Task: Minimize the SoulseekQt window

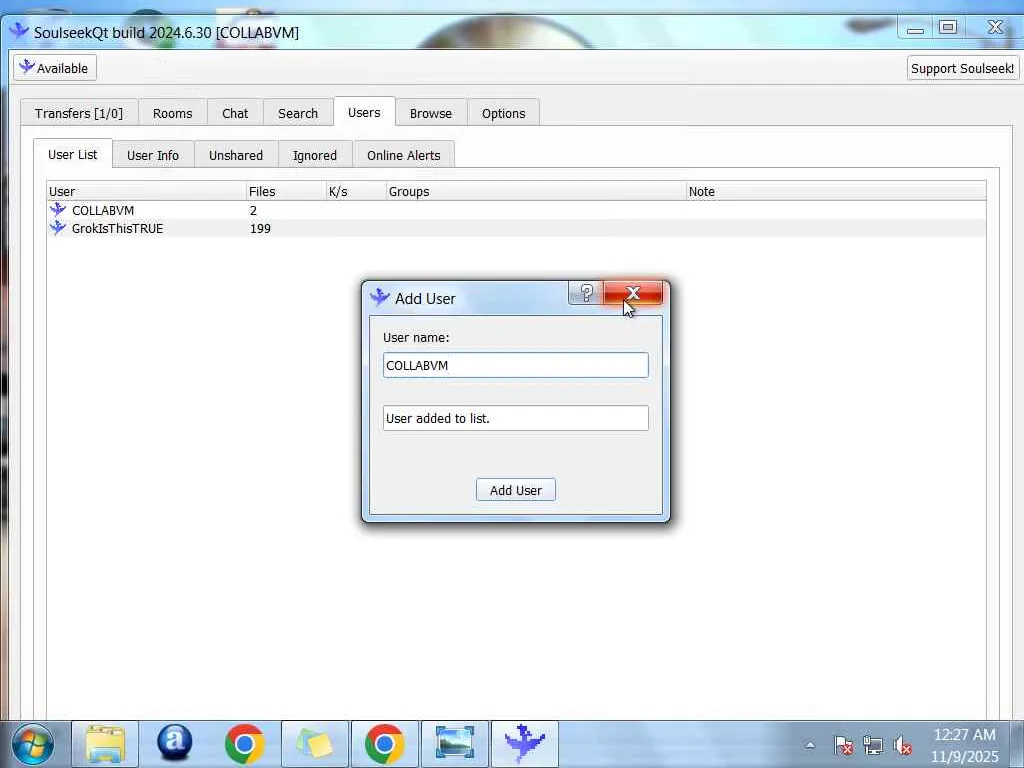Action: tap(915, 28)
